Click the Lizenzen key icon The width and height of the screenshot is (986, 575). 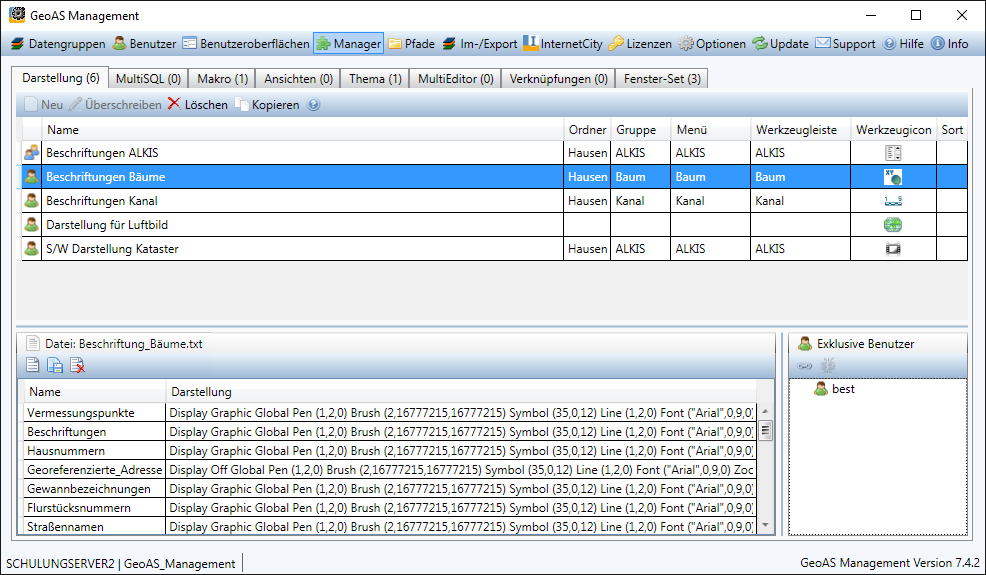point(616,44)
